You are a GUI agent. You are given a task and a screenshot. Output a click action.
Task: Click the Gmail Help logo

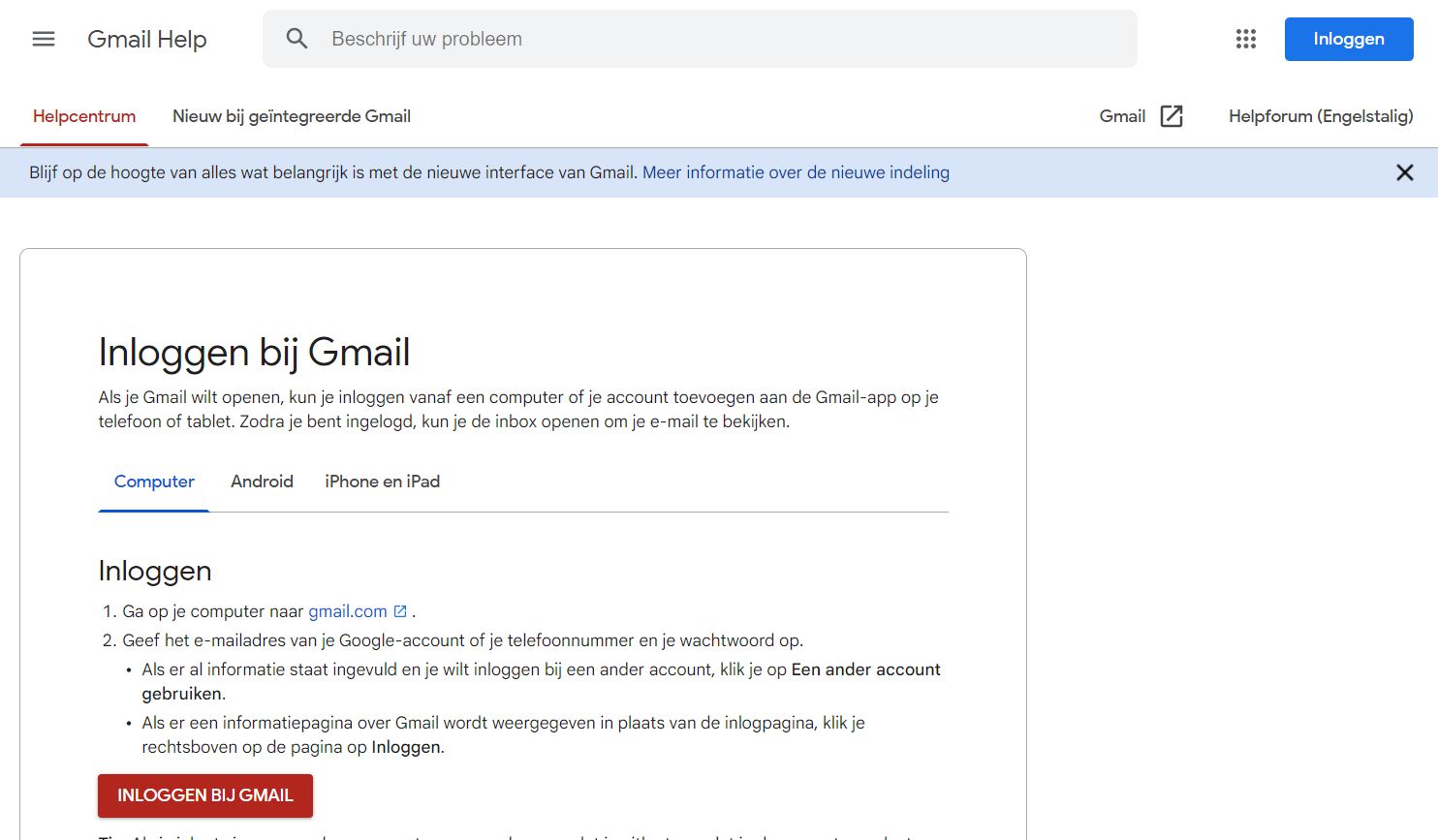(x=147, y=39)
